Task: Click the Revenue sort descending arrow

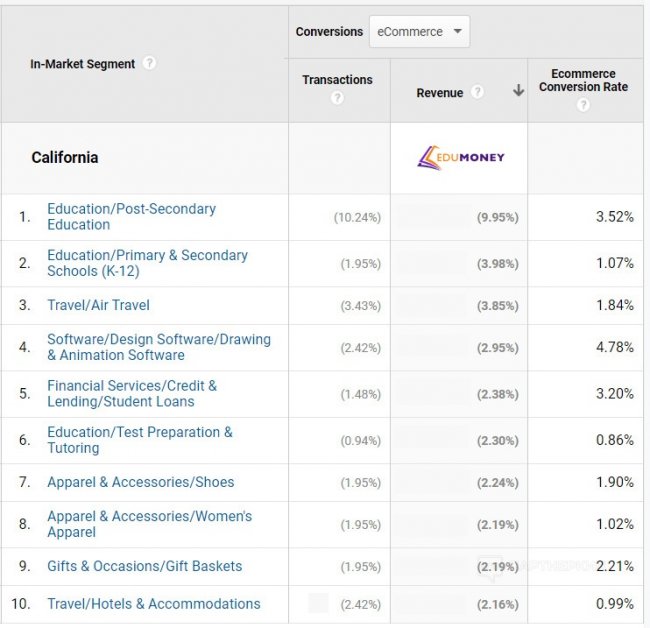Action: (x=518, y=91)
